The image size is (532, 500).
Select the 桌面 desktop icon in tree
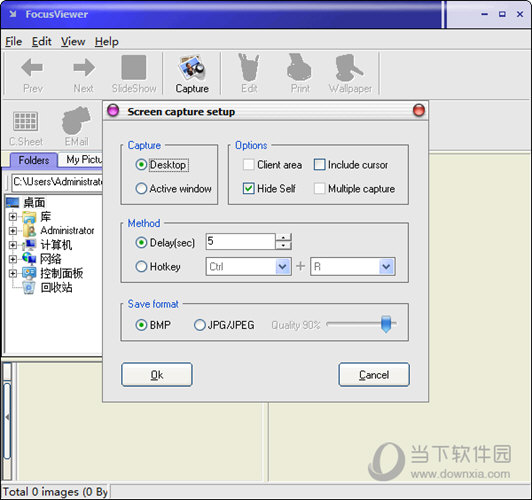(x=13, y=203)
